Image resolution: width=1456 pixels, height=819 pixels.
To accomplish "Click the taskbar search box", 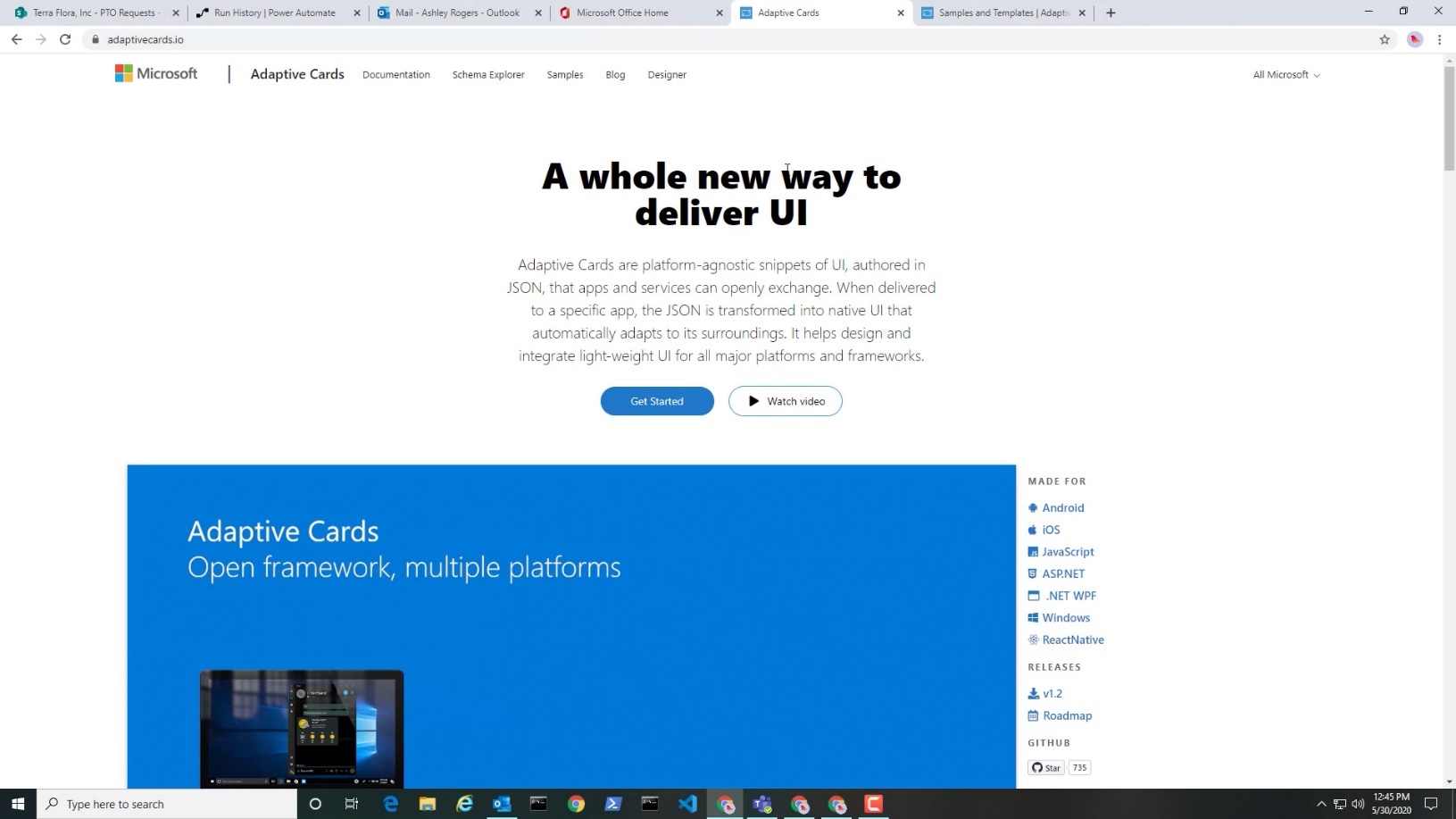I will (167, 804).
